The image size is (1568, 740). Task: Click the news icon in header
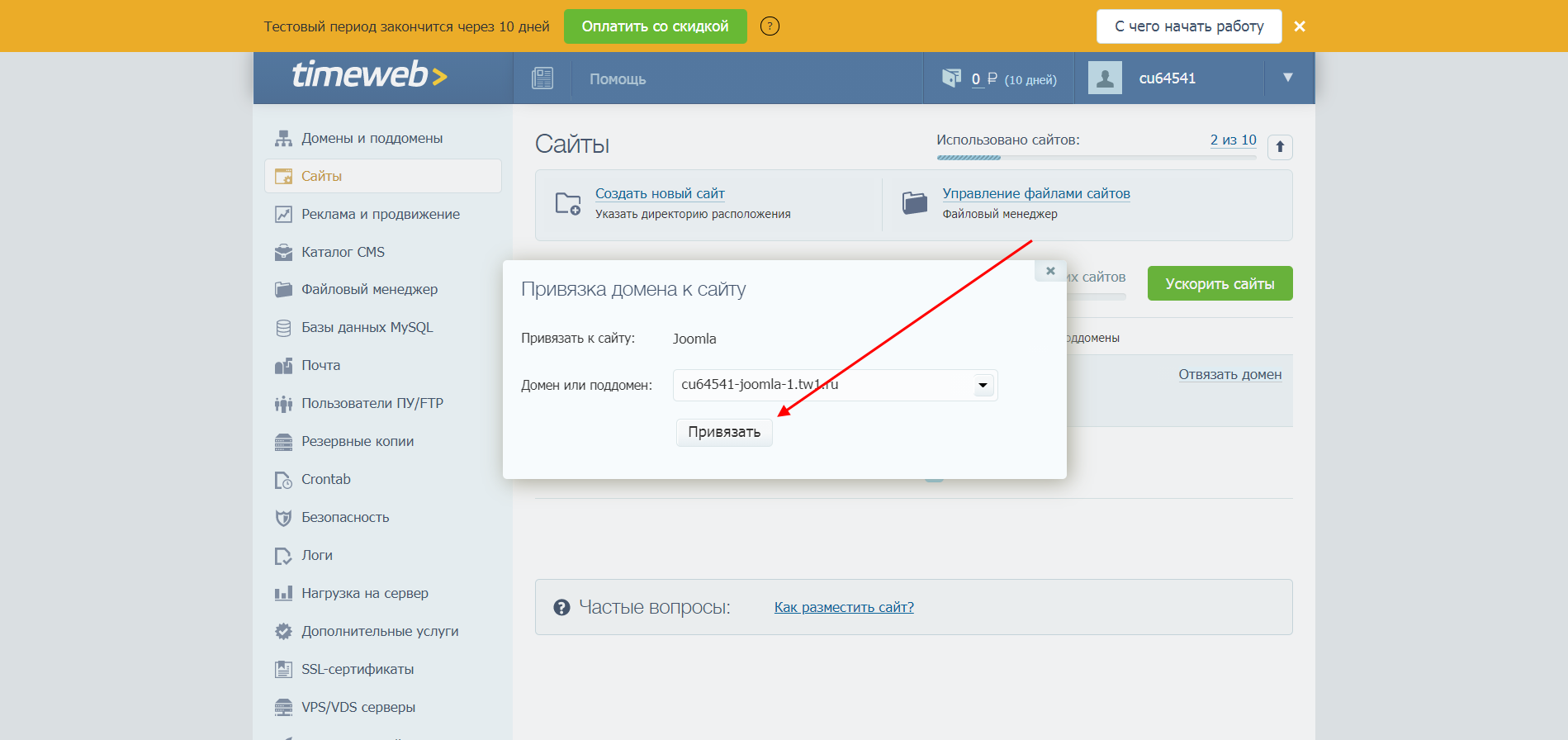tap(542, 78)
